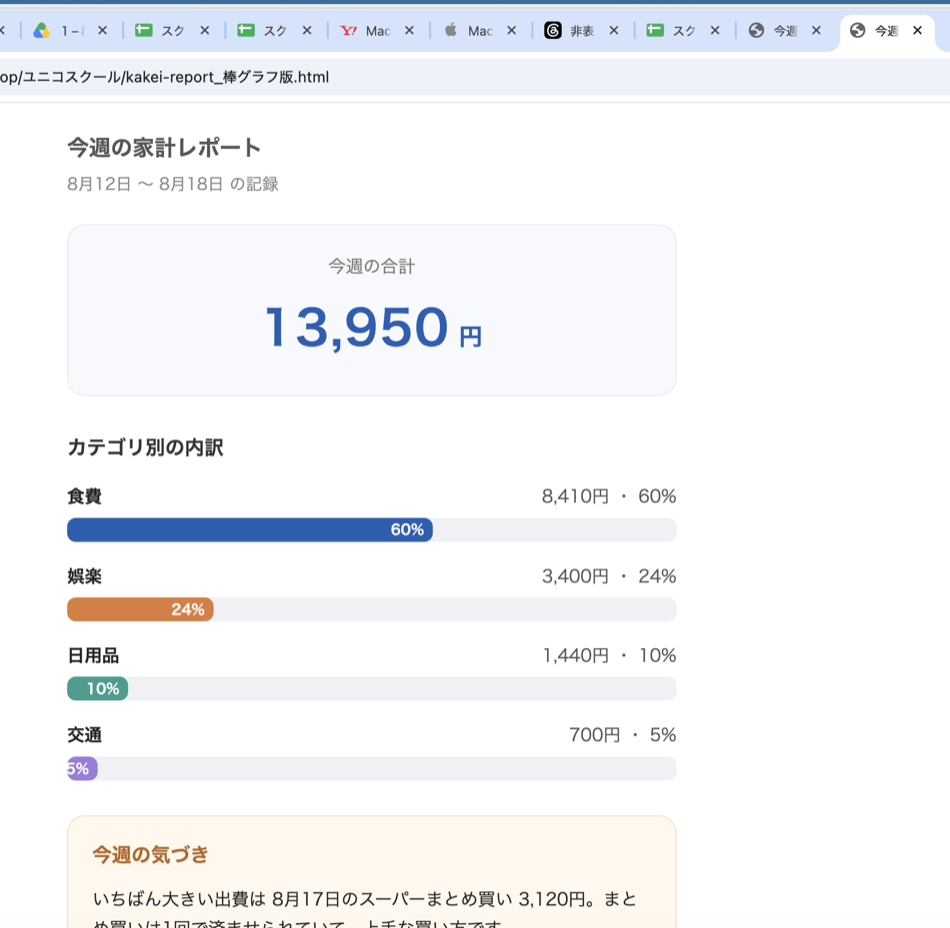Focus the address bar with the kakei-report URL
This screenshot has height=928, width=950.
point(475,77)
